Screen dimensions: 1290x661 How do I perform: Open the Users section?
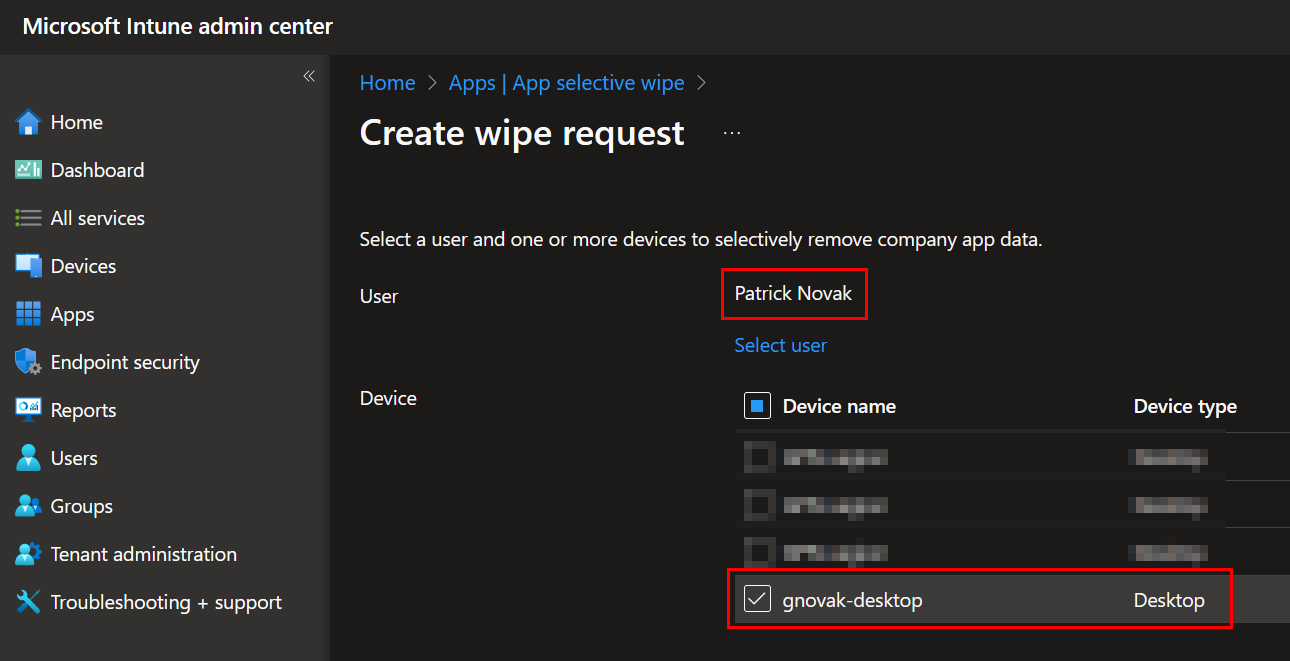pyautogui.click(x=29, y=457)
